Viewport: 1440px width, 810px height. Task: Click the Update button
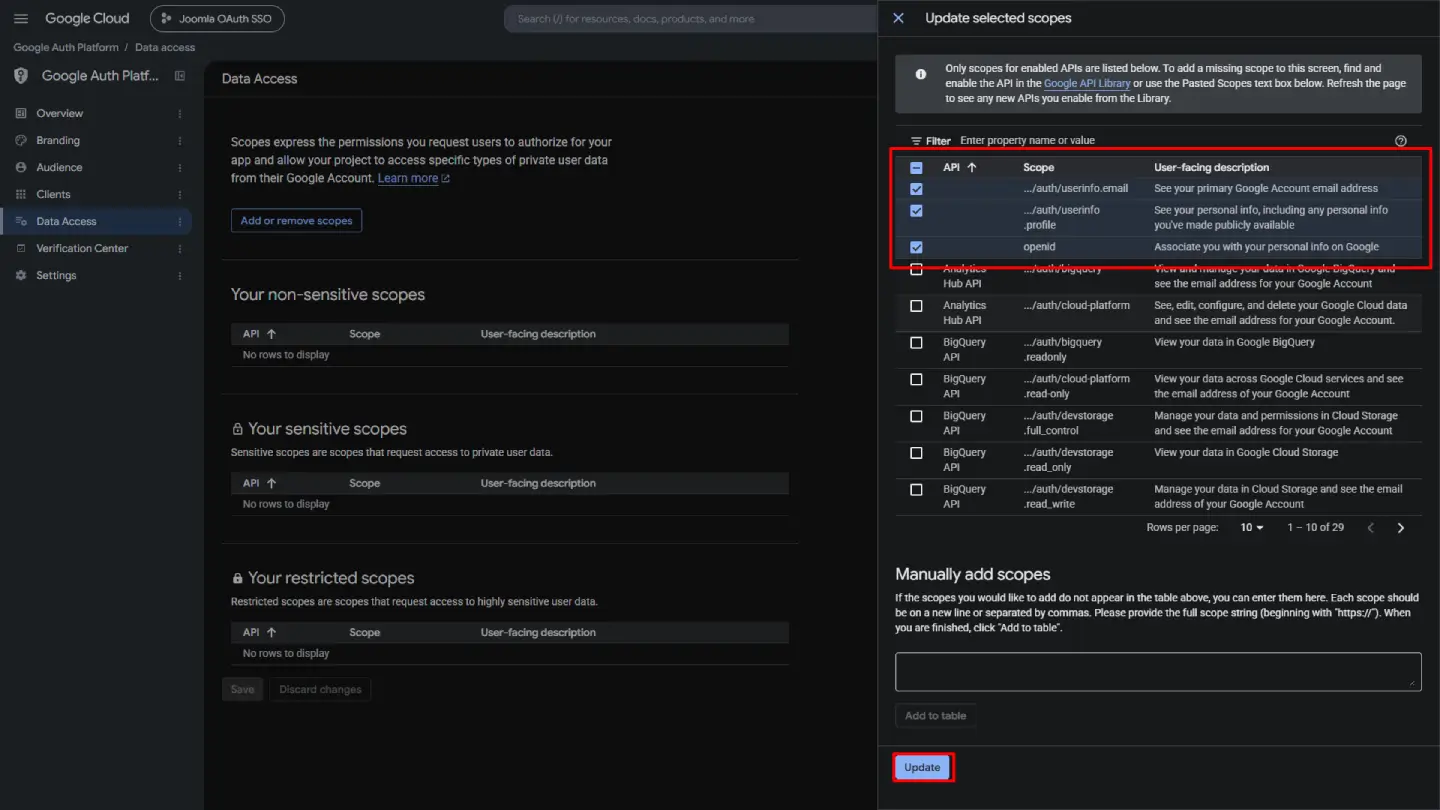point(922,768)
